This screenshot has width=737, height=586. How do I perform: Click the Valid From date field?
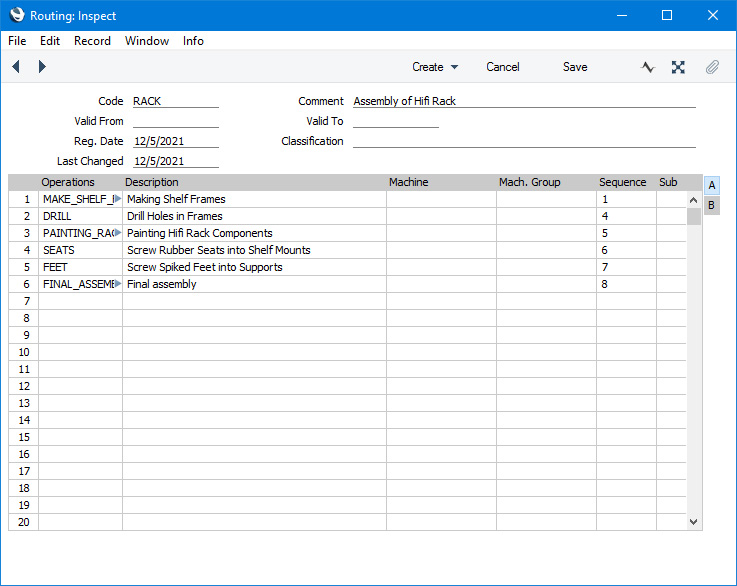(x=175, y=121)
